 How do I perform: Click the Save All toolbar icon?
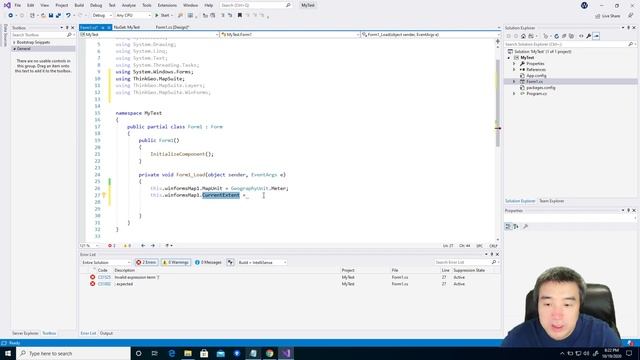pos(58,16)
